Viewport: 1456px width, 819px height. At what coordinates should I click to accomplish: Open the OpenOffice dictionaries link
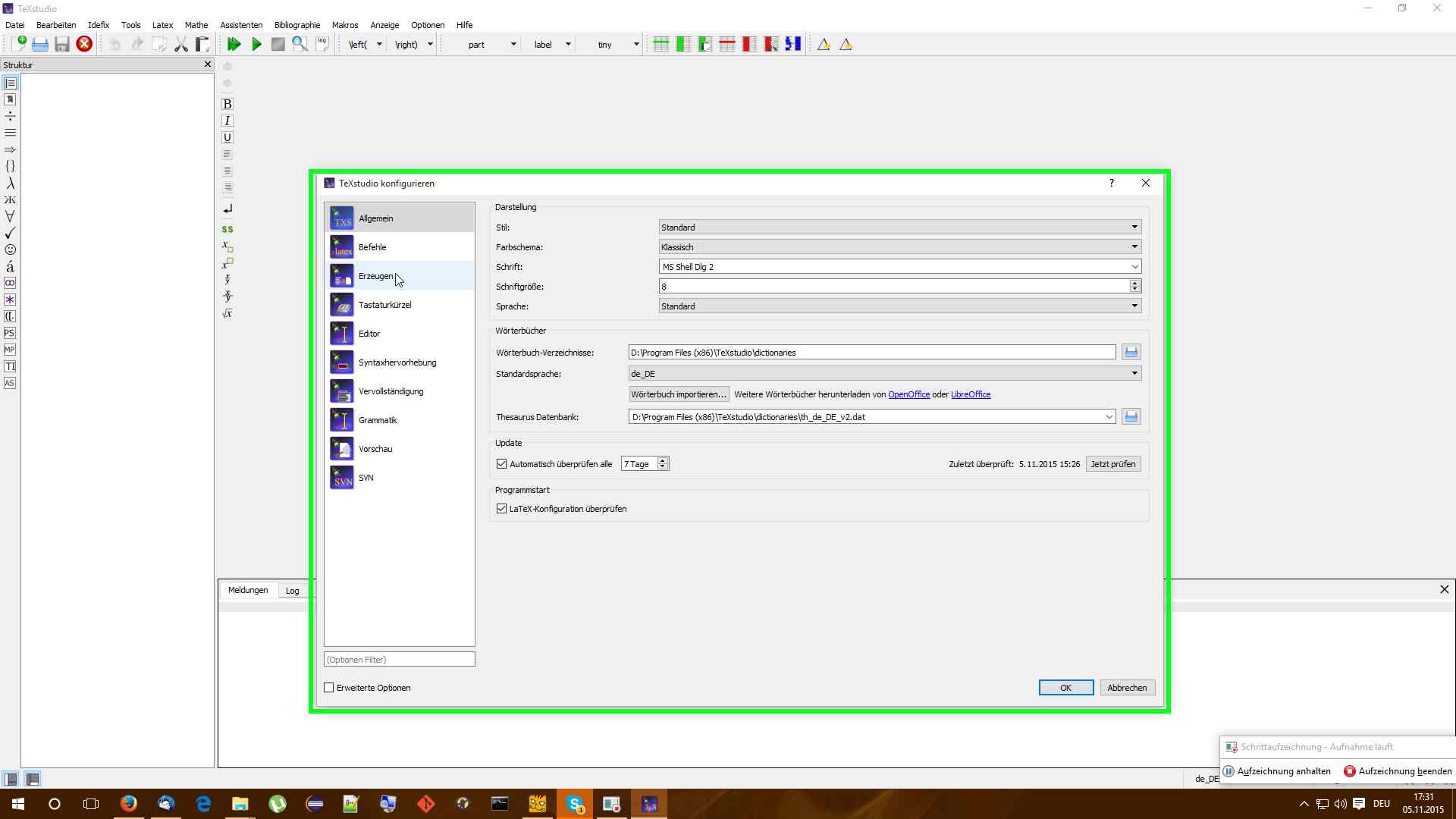(908, 394)
